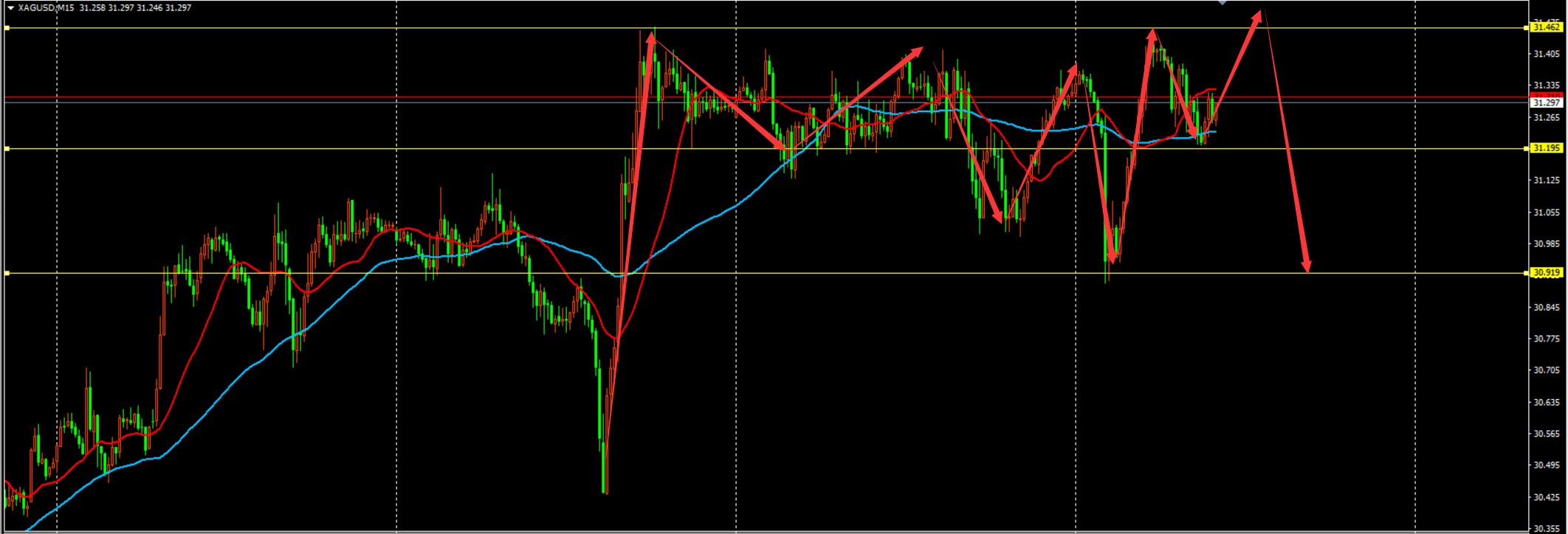This screenshot has height=534, width=1568.
Task: Click the 30.495 price scale value
Action: 1546,465
